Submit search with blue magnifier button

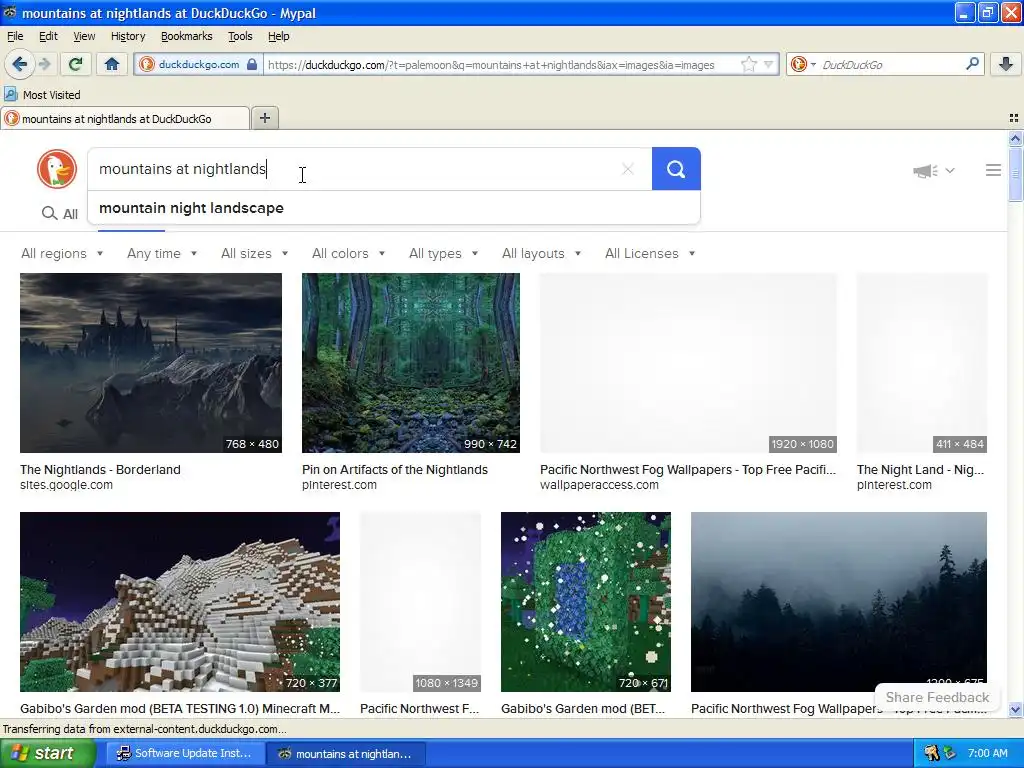click(x=676, y=169)
